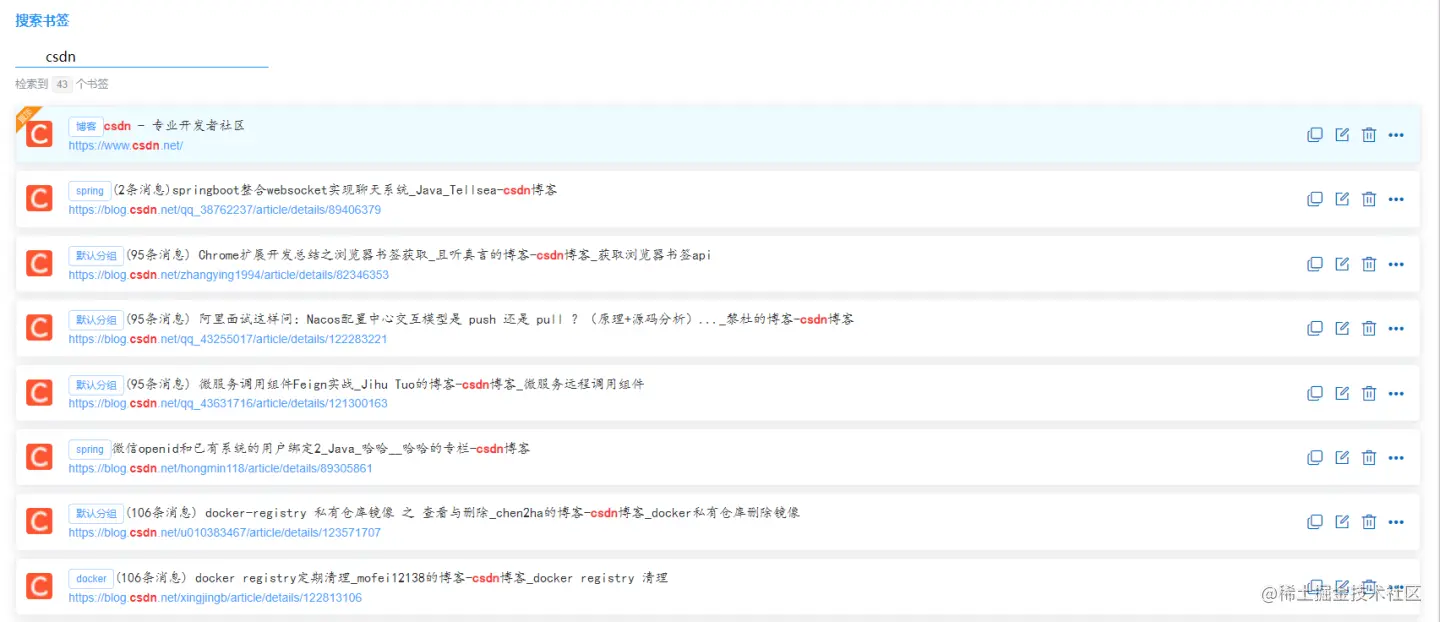The image size is (1440, 622).
Task: Open more options for Chrome扩展开发总结 bookmark
Action: pyautogui.click(x=1397, y=264)
